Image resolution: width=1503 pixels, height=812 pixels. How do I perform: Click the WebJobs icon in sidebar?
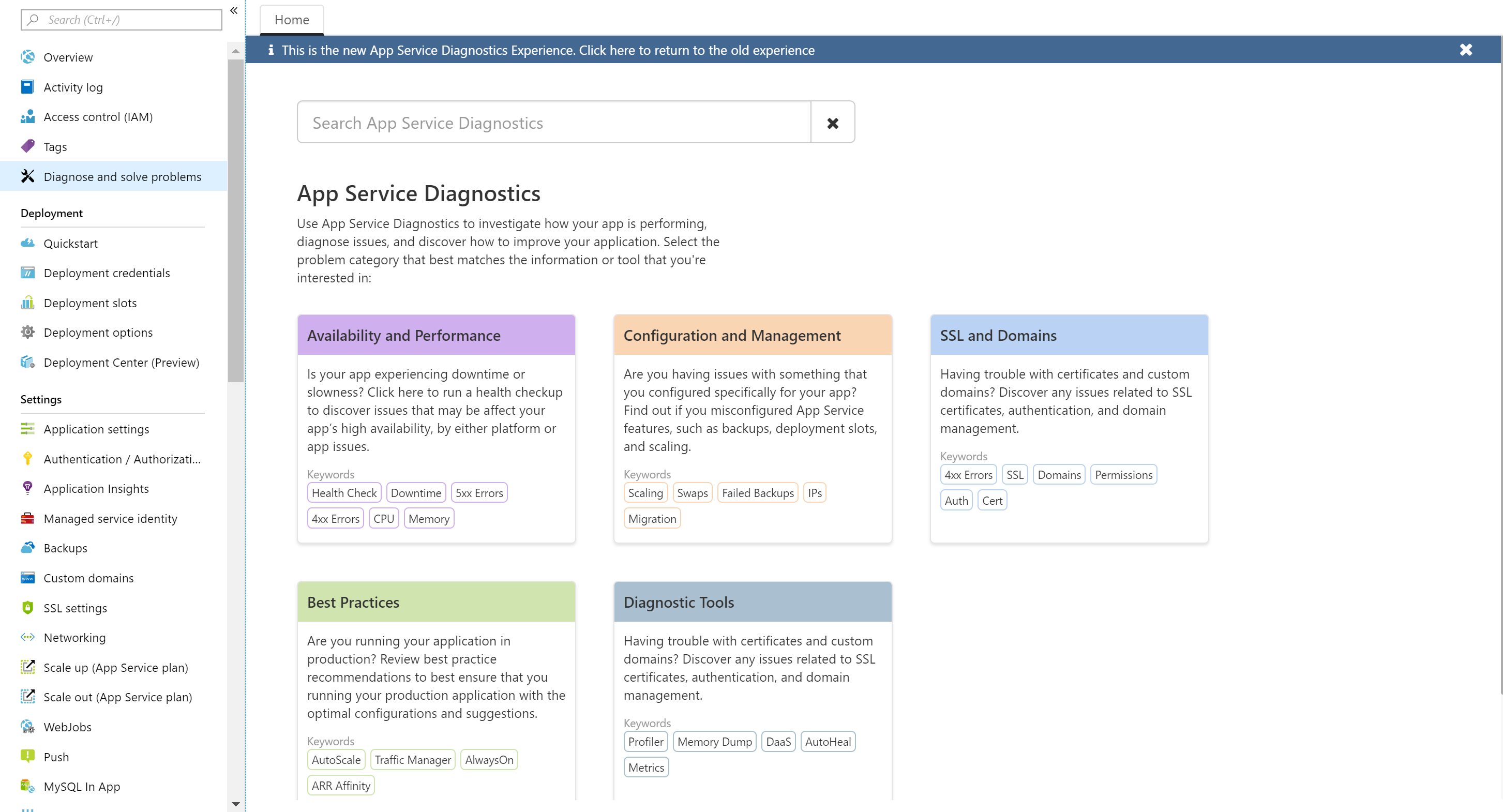click(27, 726)
